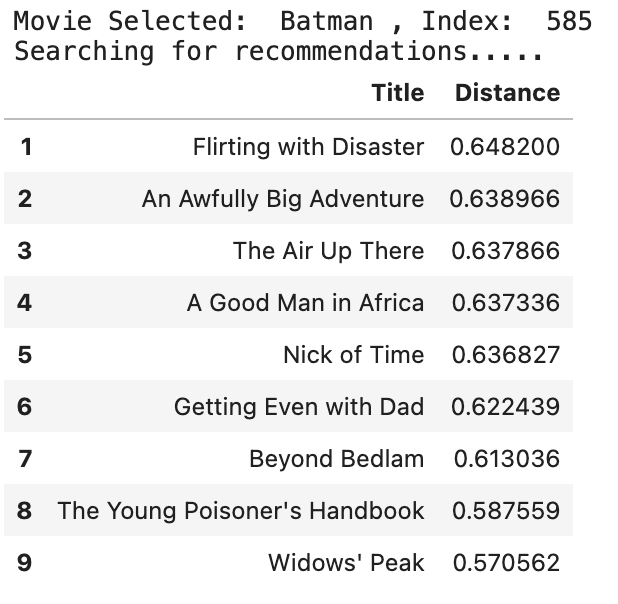618x604 pixels.
Task: Click distance value 0.587559
Action: click(x=505, y=511)
